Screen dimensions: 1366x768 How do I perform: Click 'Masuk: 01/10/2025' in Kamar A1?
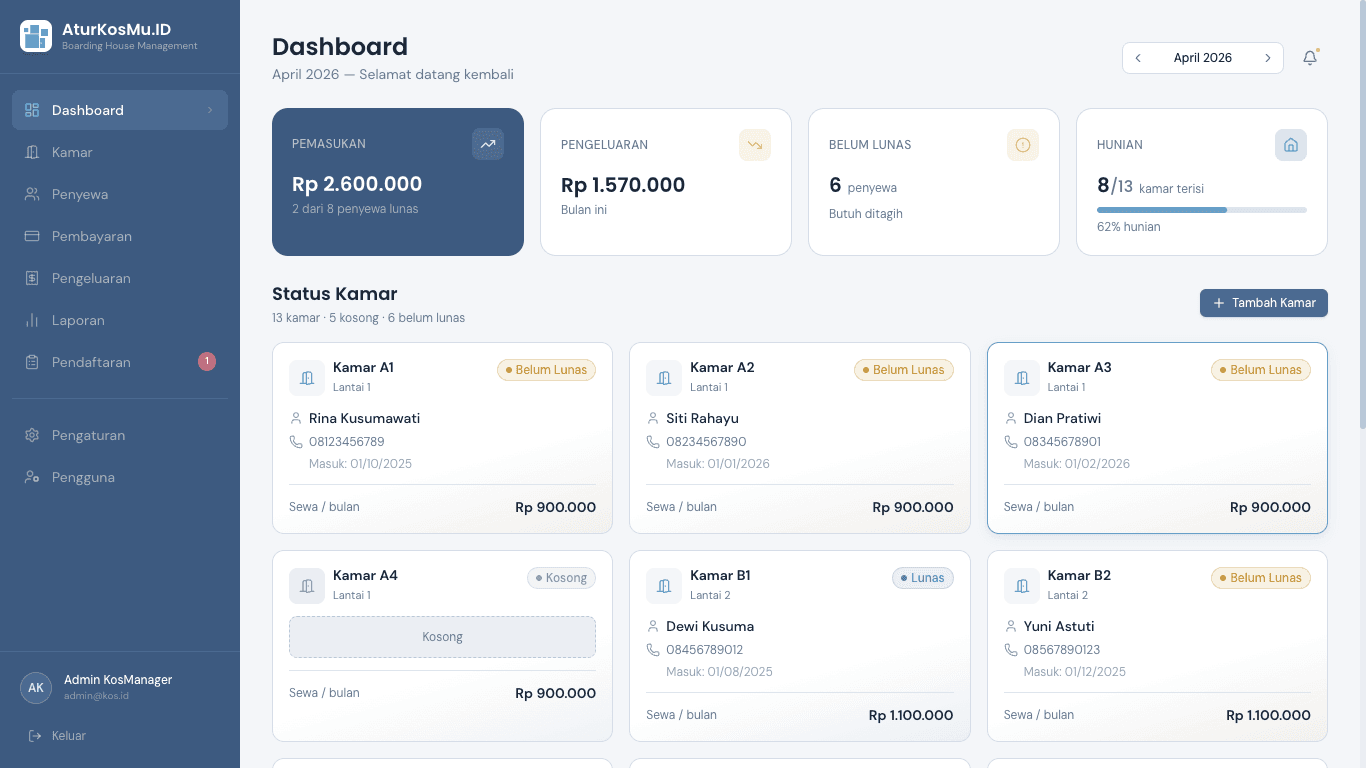coord(360,464)
